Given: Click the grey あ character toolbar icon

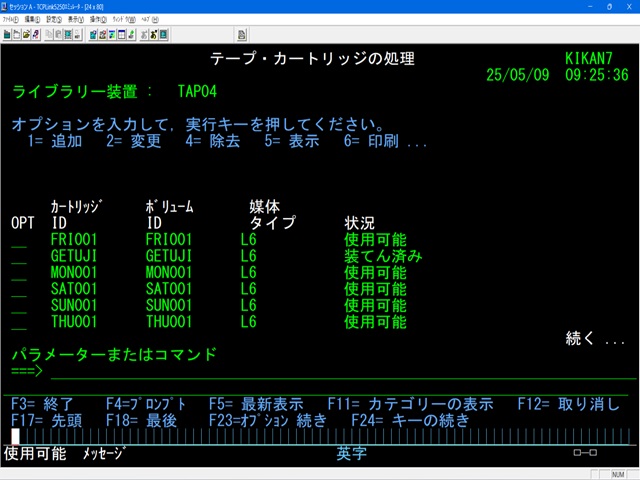Looking at the screenshot, I should [144, 35].
